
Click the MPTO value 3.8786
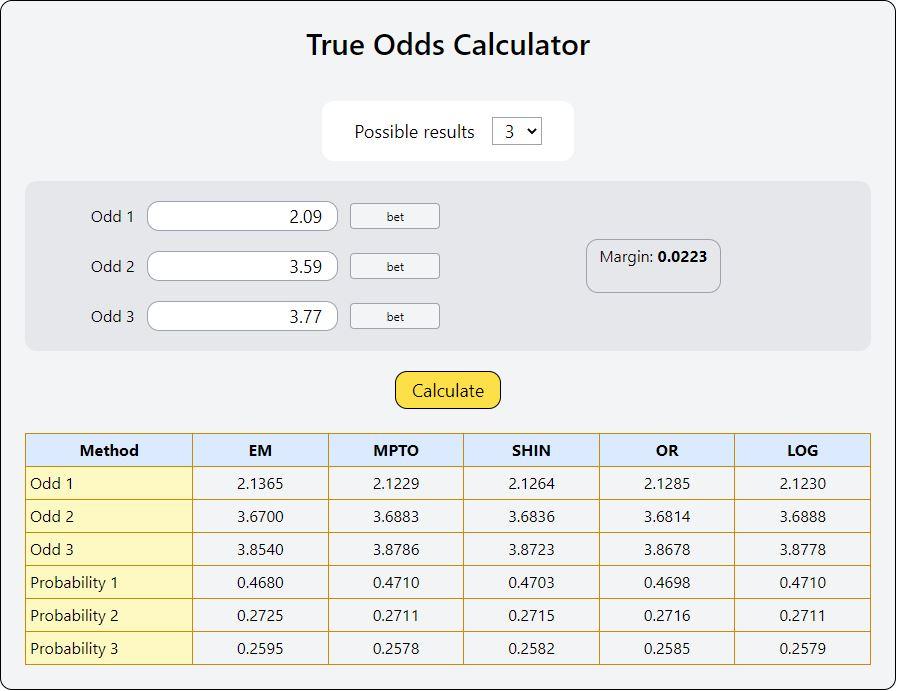coord(396,549)
